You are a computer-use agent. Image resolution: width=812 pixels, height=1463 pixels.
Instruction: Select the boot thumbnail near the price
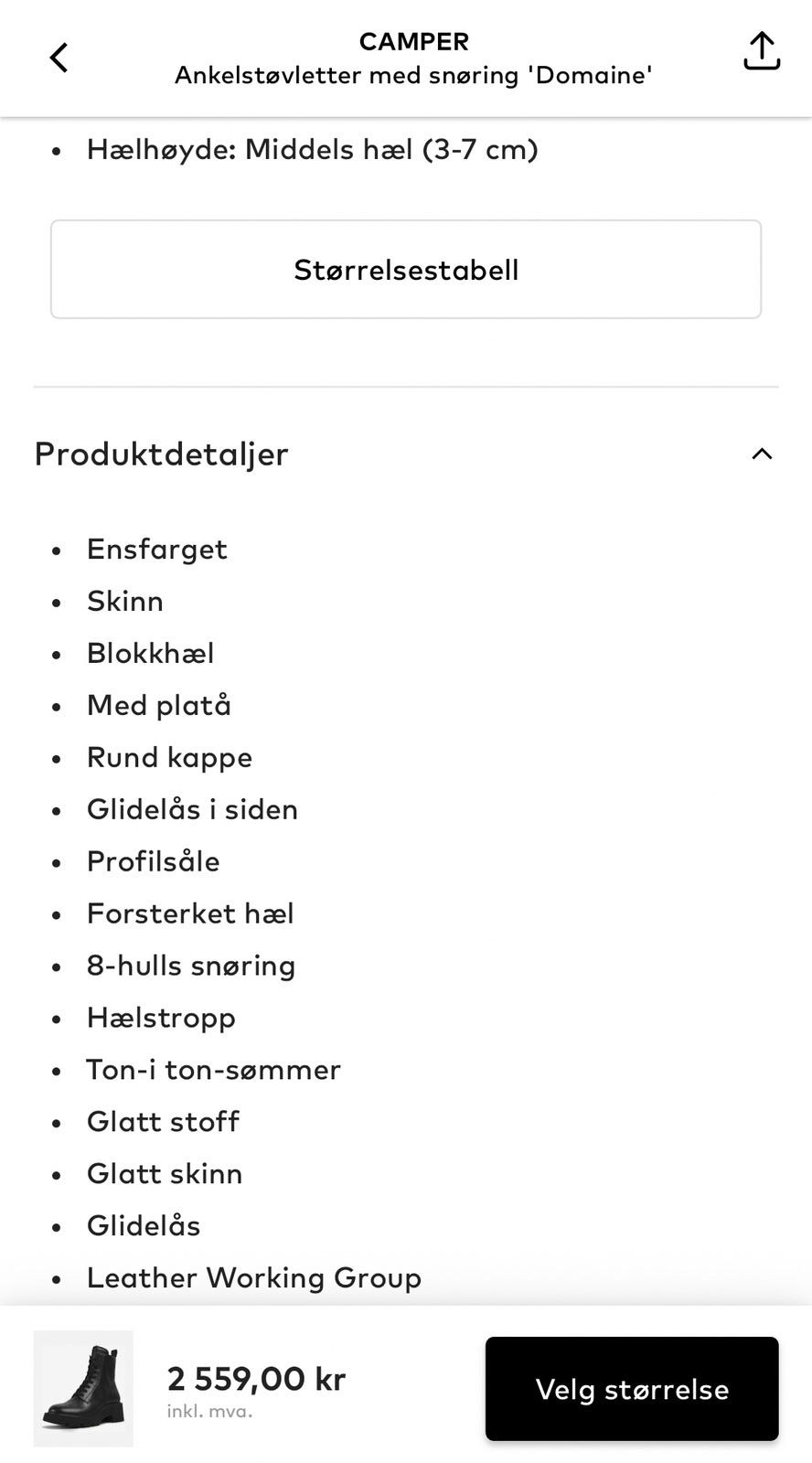tap(83, 1388)
